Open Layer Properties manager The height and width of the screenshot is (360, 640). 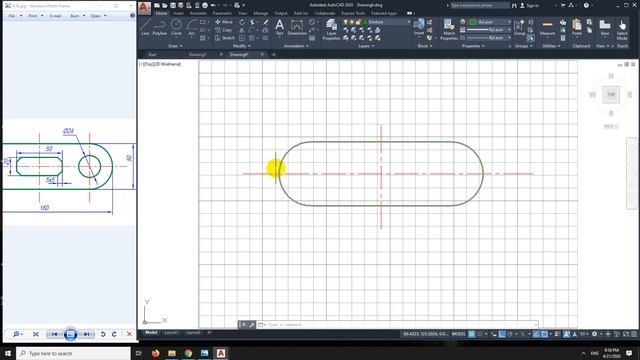point(331,29)
